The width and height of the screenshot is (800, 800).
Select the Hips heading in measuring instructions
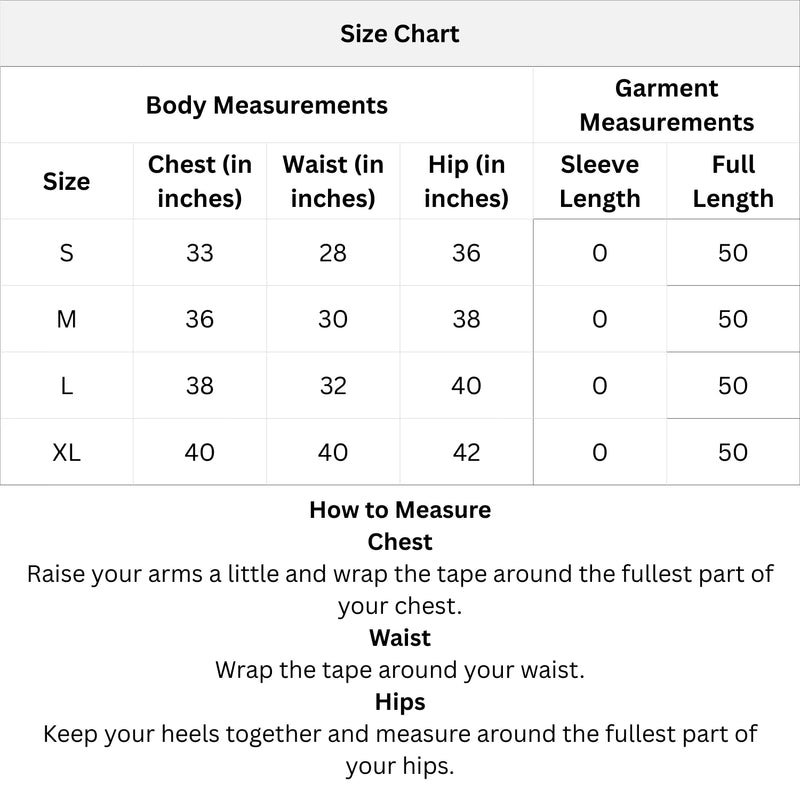400,702
